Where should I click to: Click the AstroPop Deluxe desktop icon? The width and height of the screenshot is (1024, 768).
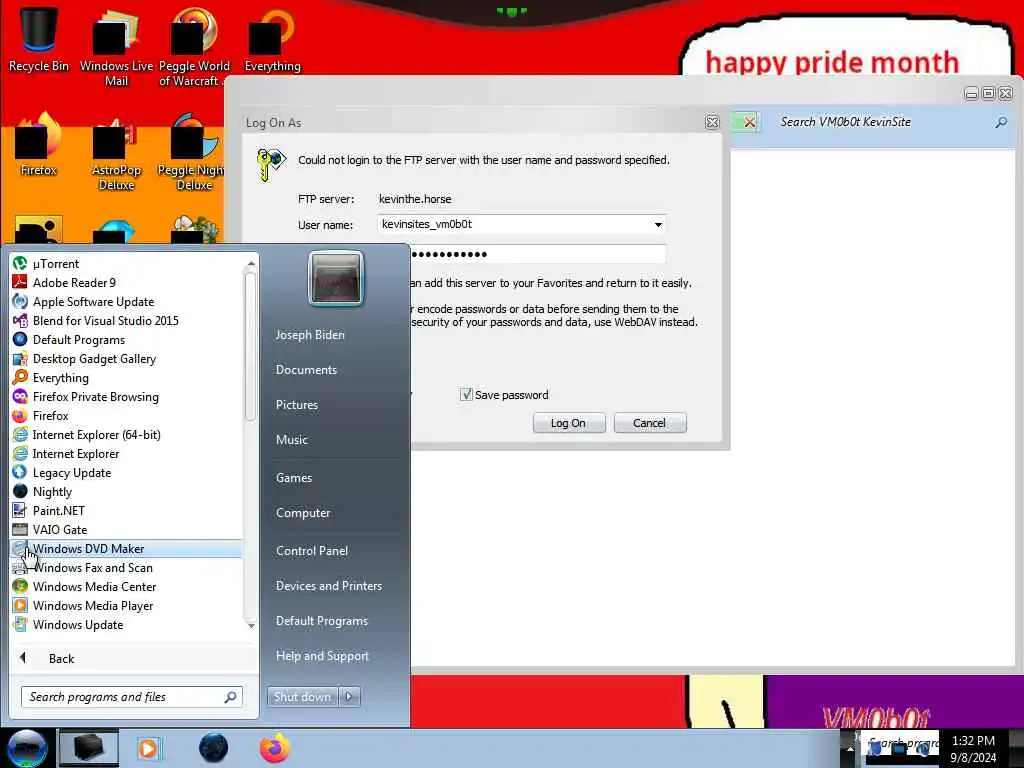coord(116,153)
